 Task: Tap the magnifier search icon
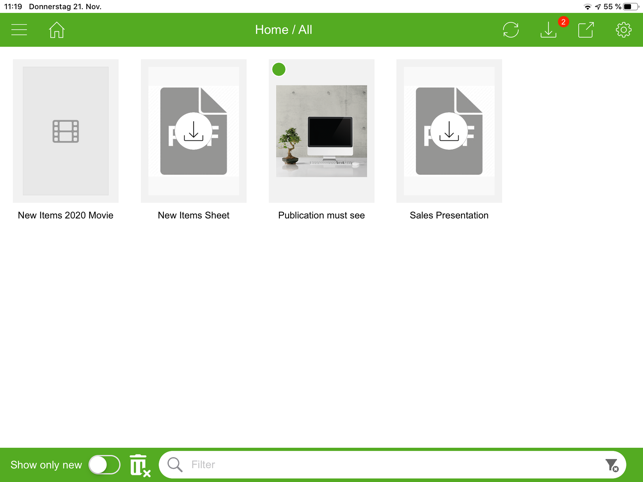coord(175,465)
